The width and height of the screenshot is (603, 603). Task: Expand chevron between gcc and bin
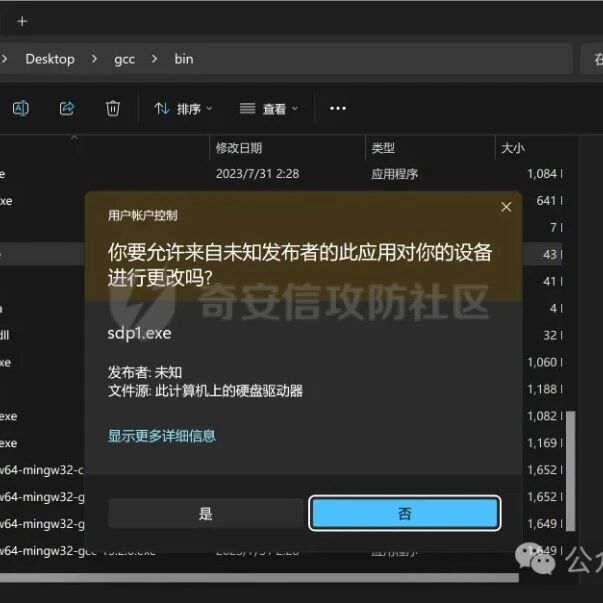coord(155,59)
